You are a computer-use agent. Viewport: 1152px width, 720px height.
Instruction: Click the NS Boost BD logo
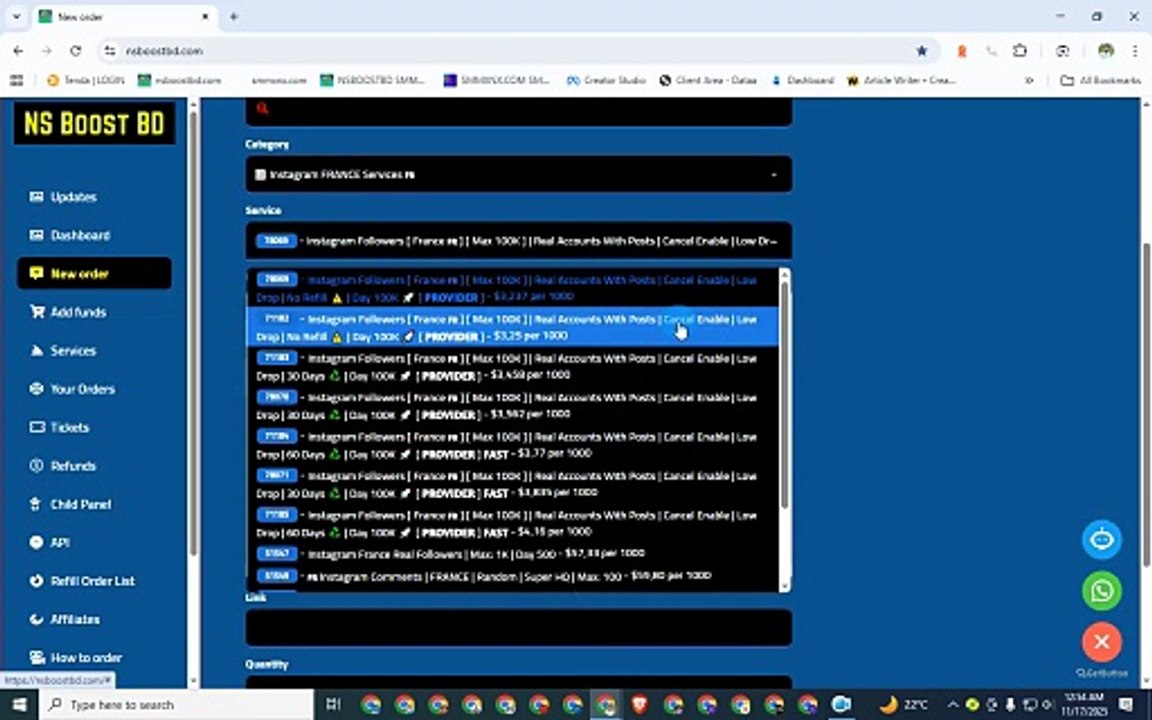[94, 123]
